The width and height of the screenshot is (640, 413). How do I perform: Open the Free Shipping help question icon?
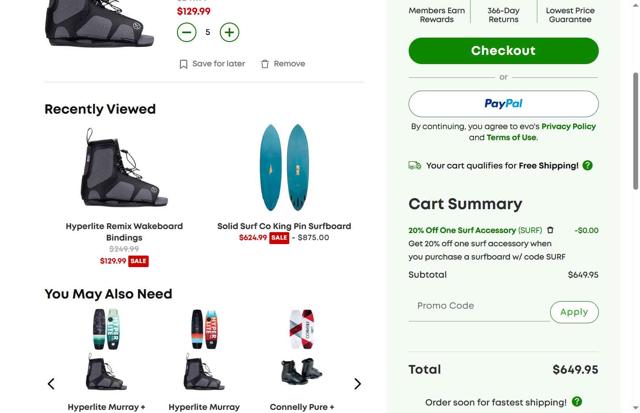click(587, 166)
